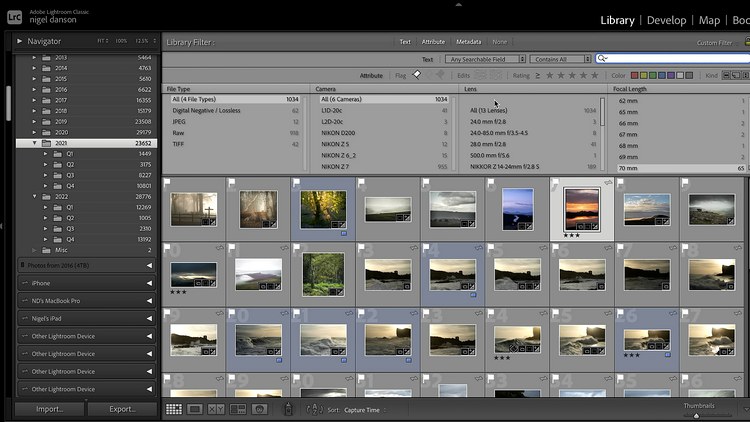Toggle the Metadata filter

468,42
